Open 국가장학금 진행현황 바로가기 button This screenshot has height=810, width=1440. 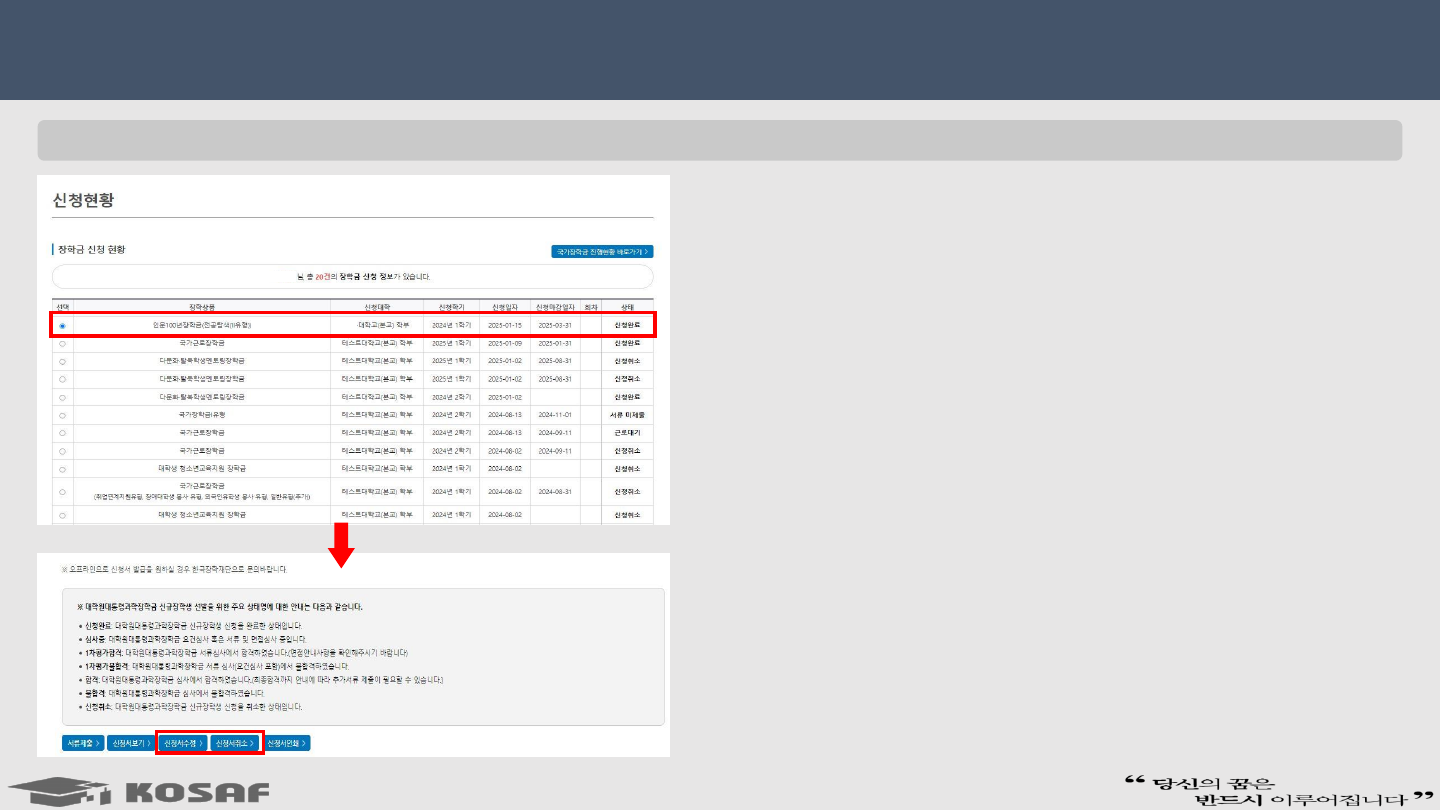[x=602, y=252]
